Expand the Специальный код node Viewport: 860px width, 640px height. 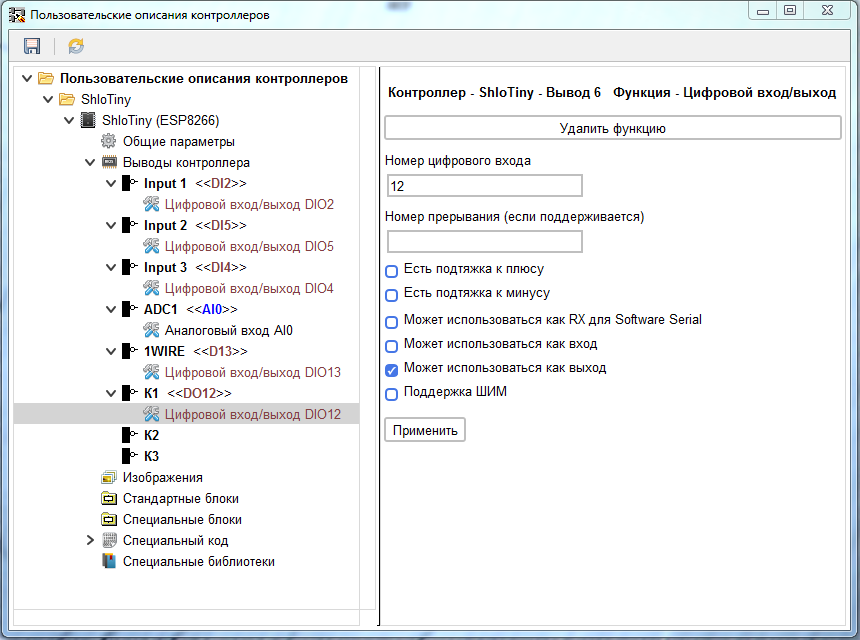click(90, 540)
